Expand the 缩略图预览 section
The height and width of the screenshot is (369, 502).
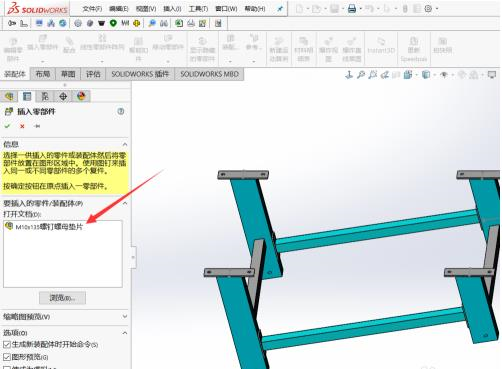click(x=125, y=316)
